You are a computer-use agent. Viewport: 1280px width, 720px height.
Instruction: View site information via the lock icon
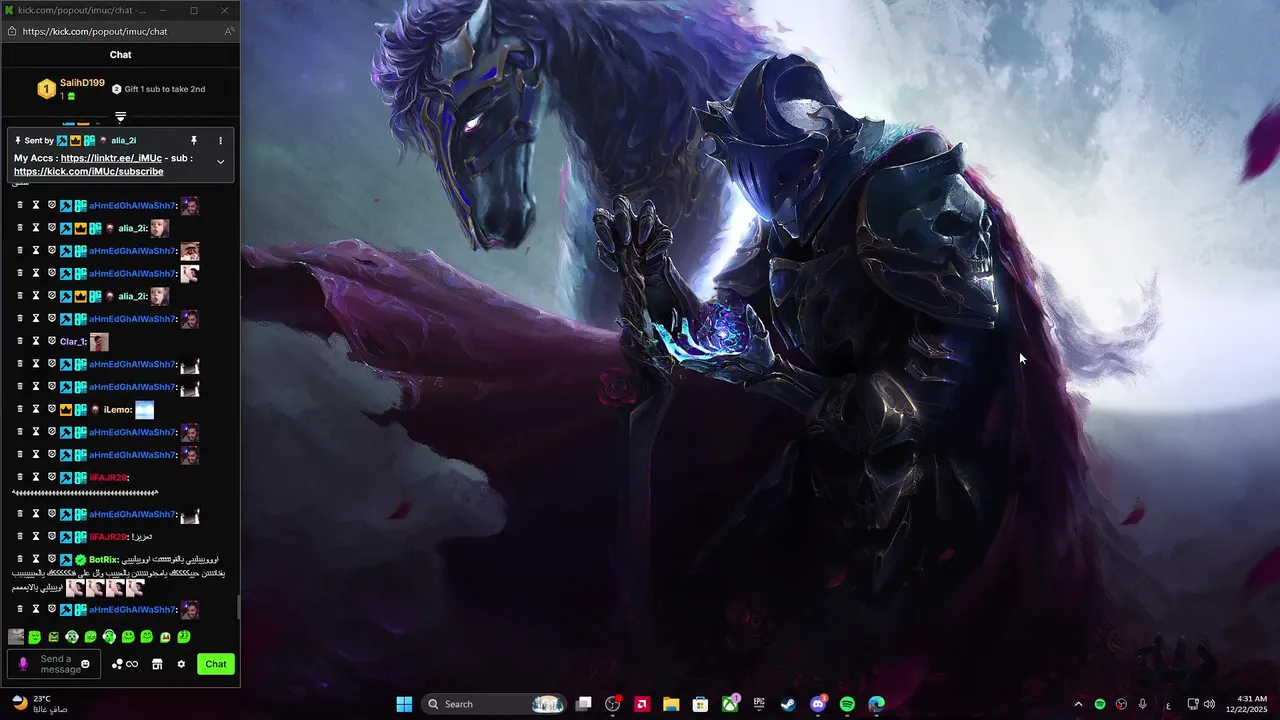click(x=11, y=31)
